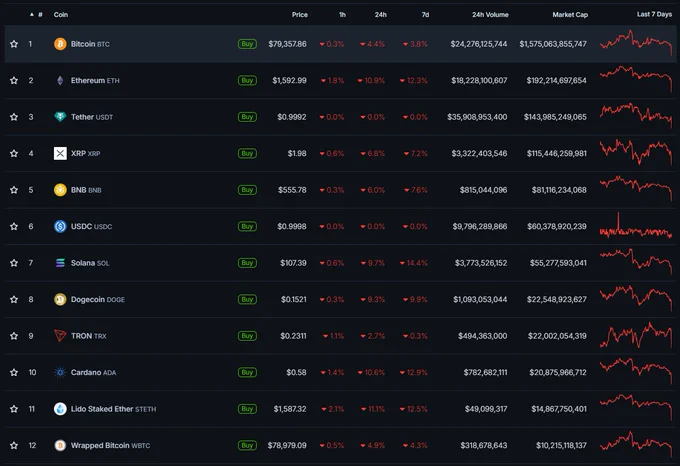This screenshot has width=680, height=466.
Task: Select BNB market cap $81,116,234,068
Action: click(559, 190)
